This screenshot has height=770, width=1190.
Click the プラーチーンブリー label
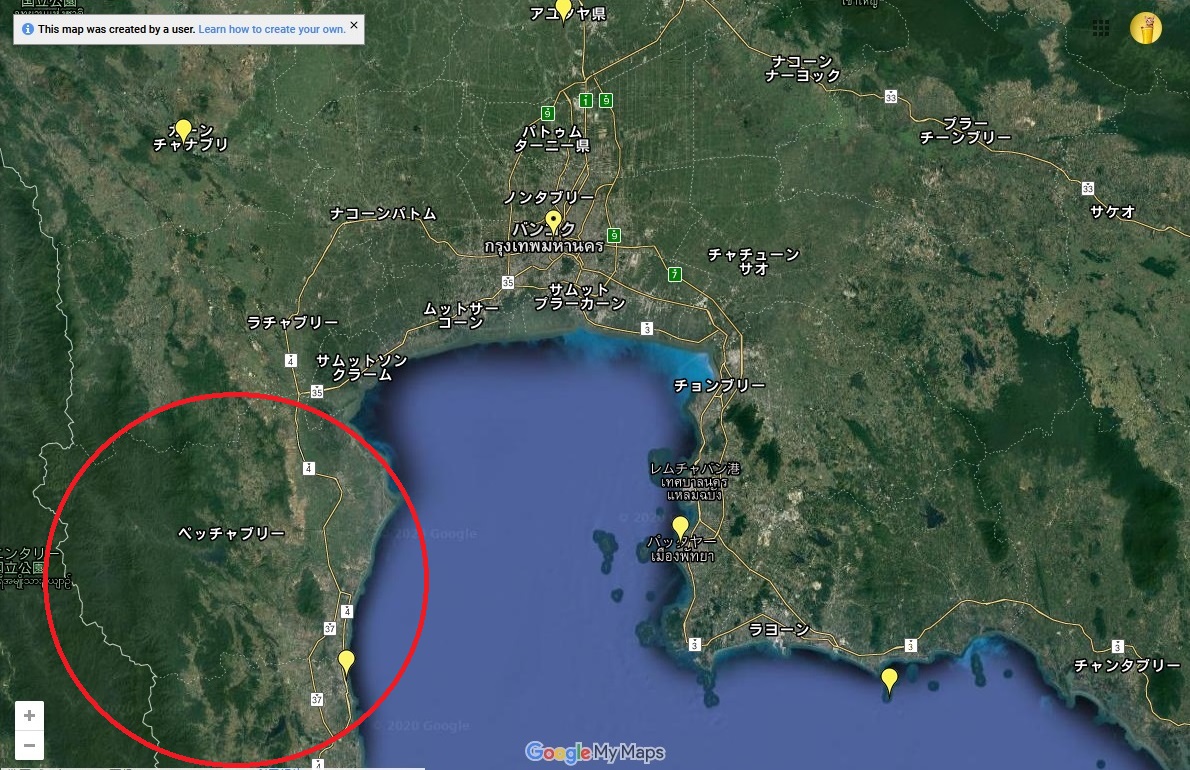[965, 130]
